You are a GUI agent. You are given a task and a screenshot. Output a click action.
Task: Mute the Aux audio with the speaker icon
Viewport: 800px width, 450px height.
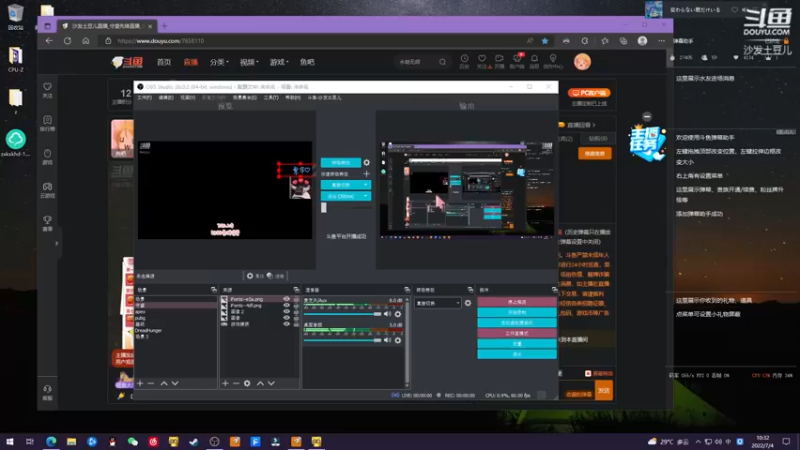tap(387, 314)
